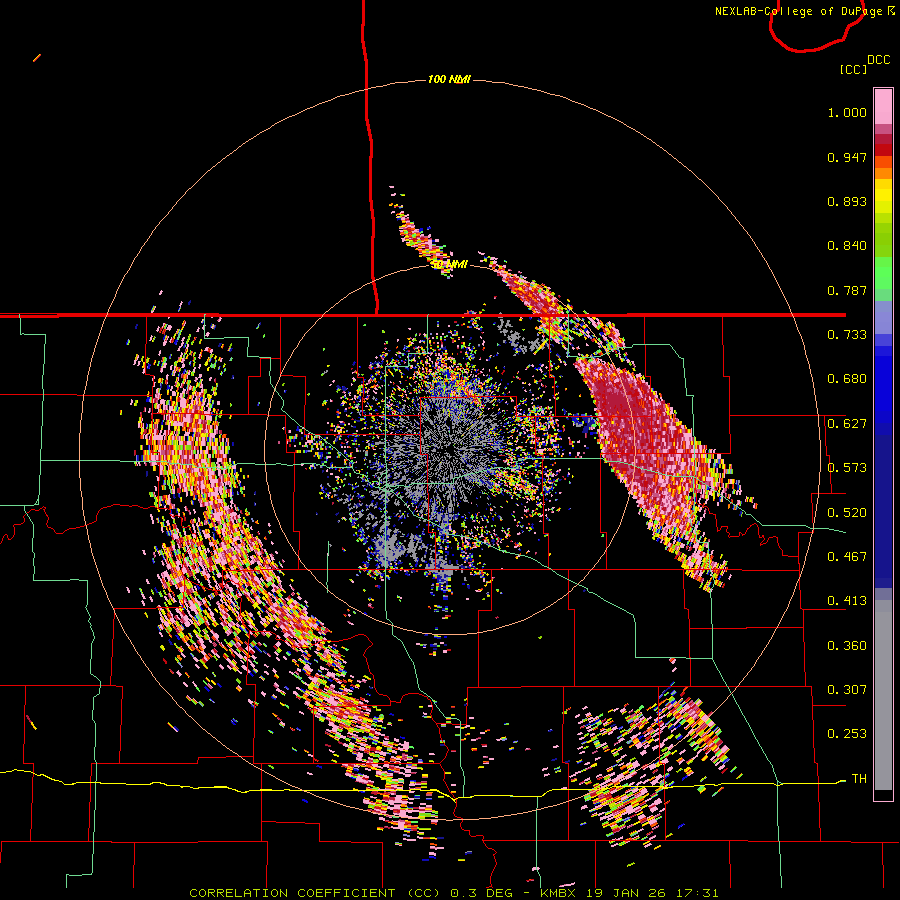The width and height of the screenshot is (900, 900).
Task: Click the 0.413 scale value
Action: pyautogui.click(x=847, y=601)
